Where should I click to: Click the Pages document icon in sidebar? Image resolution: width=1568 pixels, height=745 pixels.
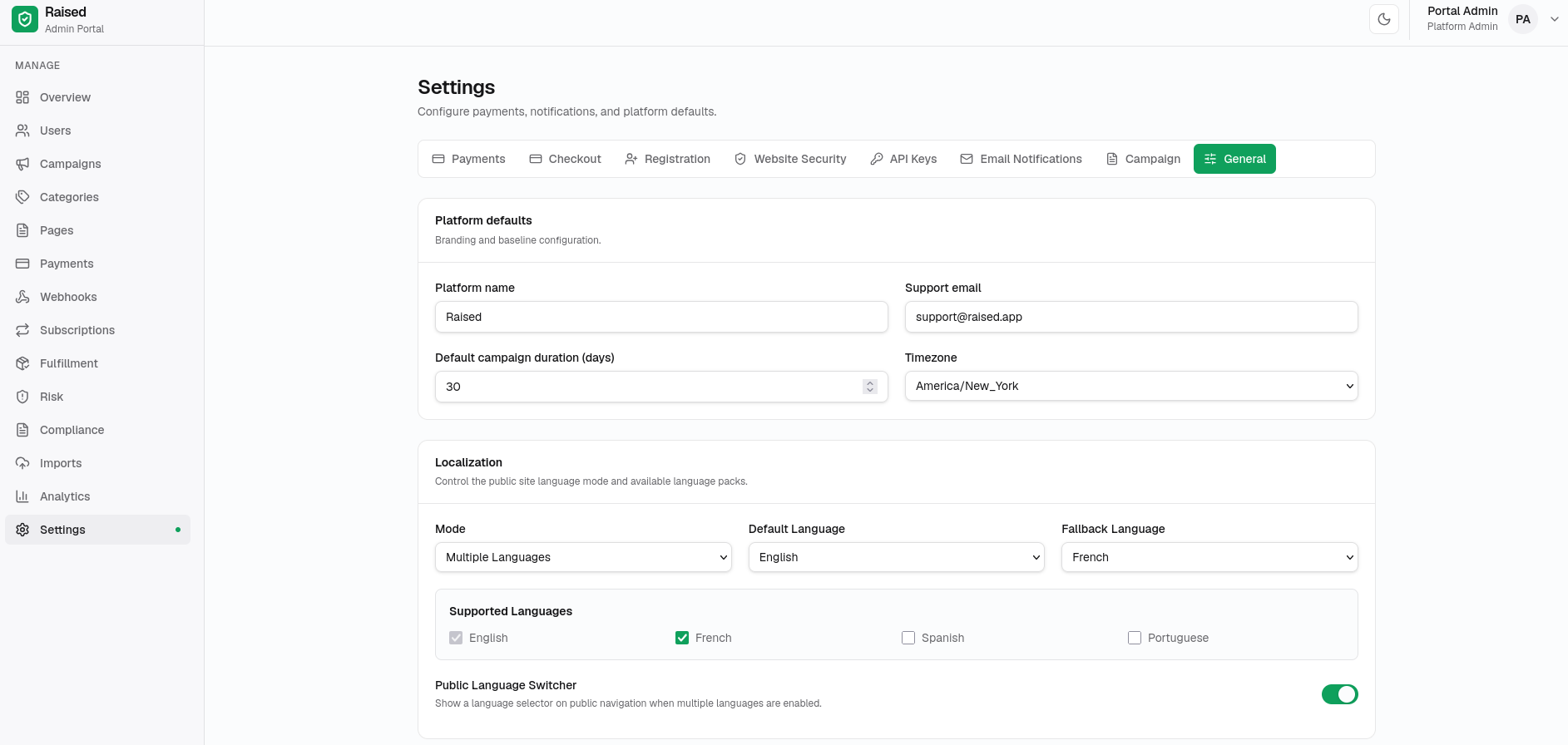point(22,230)
